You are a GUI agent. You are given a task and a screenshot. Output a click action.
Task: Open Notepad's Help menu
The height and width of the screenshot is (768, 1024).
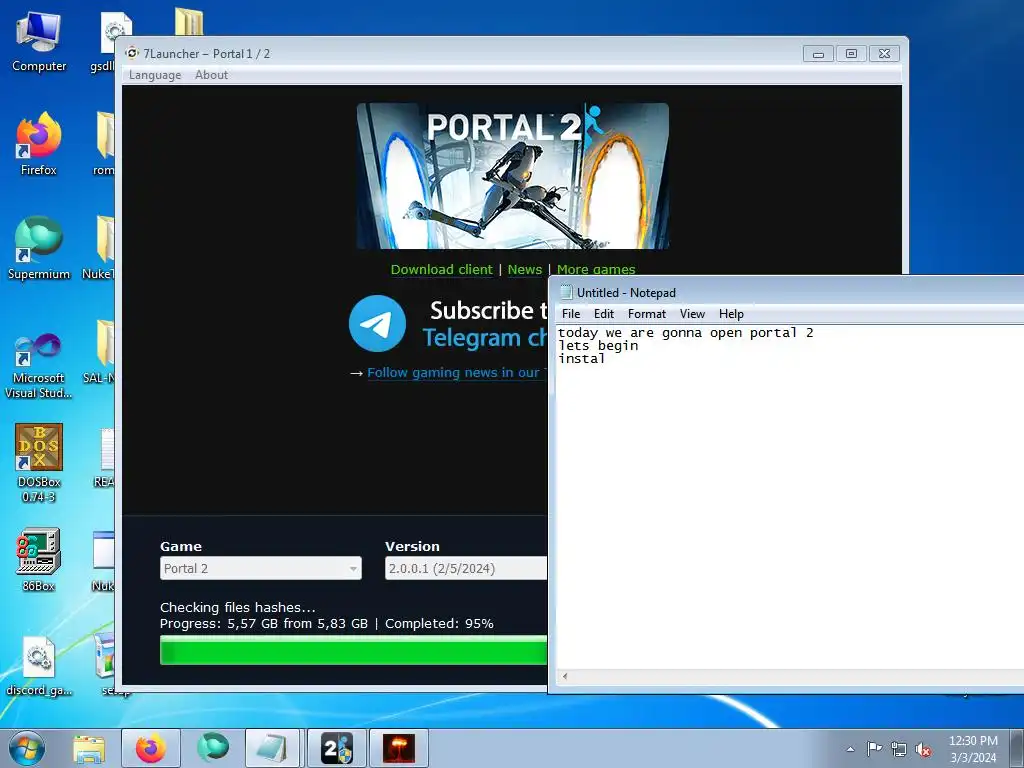click(x=731, y=314)
